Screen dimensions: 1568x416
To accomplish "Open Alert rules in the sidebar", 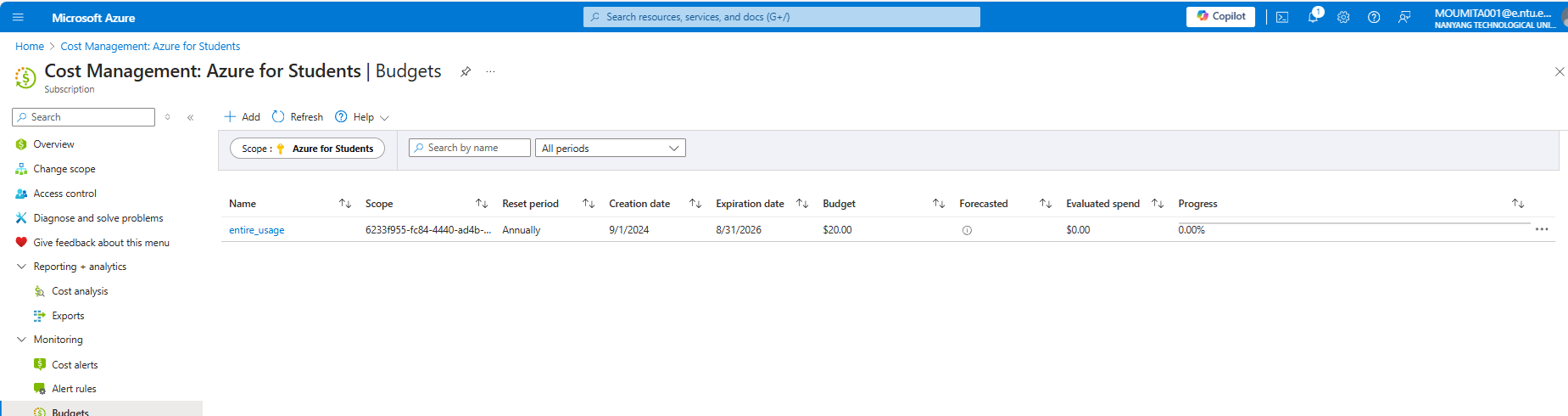I will point(74,389).
